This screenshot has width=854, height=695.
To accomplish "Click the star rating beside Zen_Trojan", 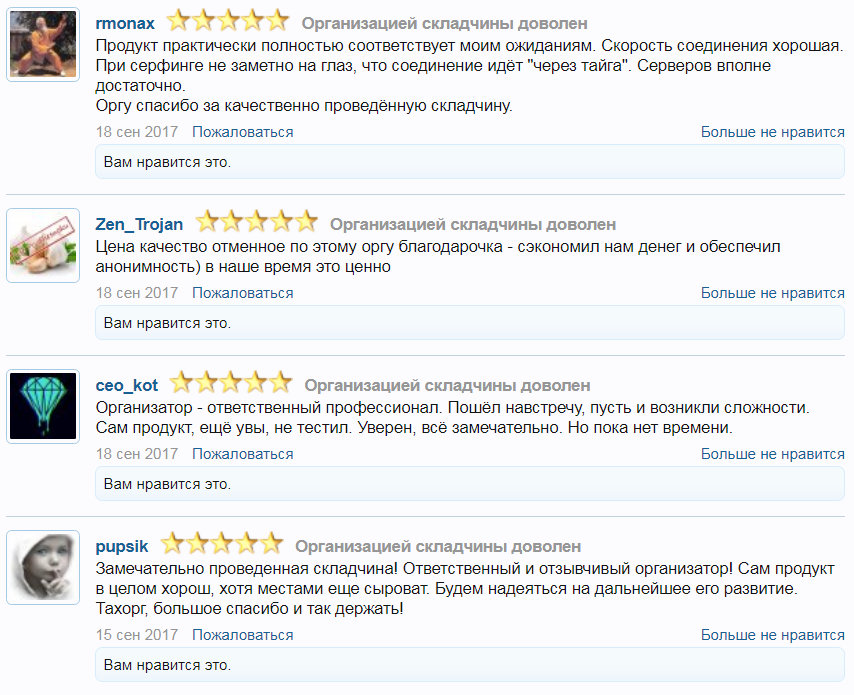I will [x=256, y=223].
